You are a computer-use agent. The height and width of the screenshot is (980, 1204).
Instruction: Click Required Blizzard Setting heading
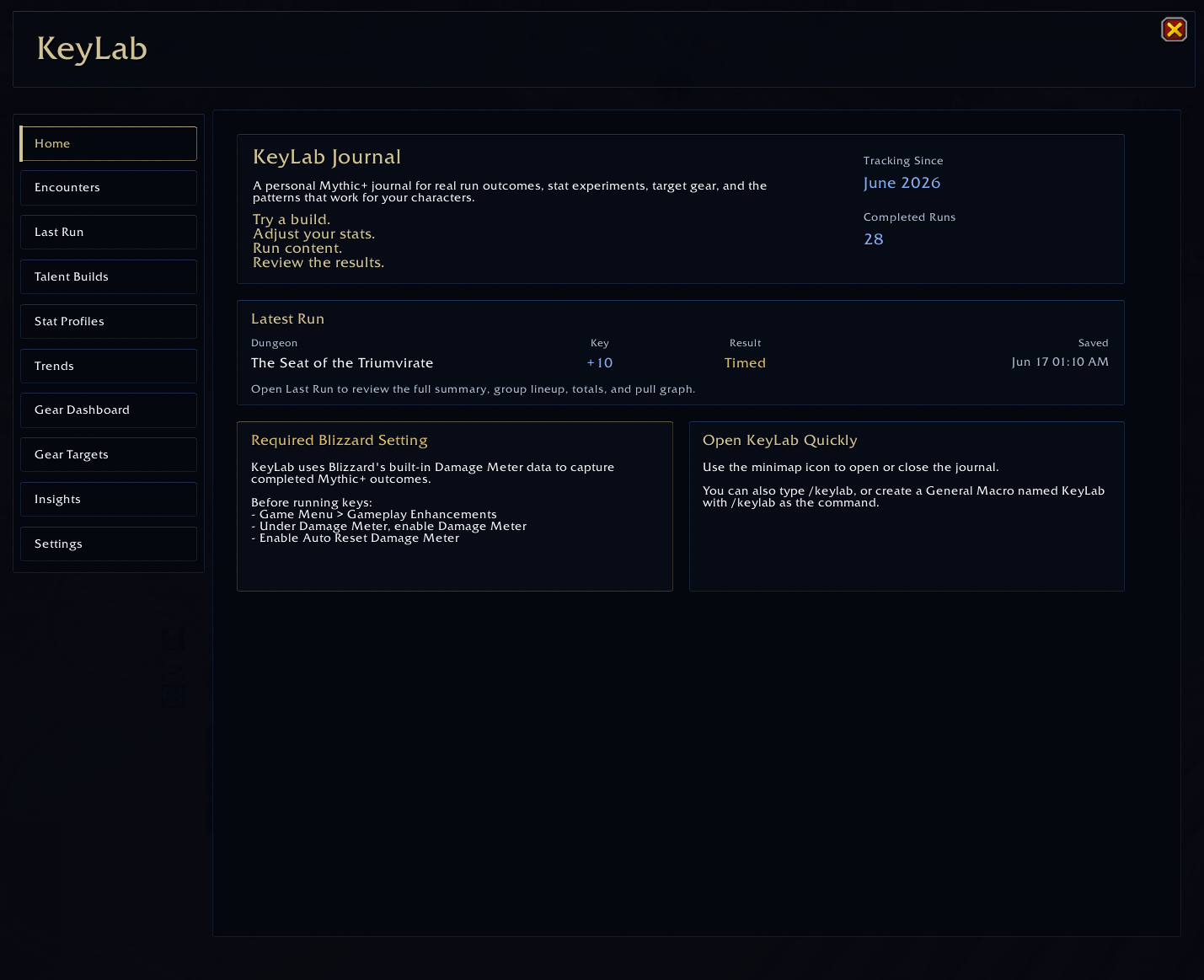click(x=340, y=441)
